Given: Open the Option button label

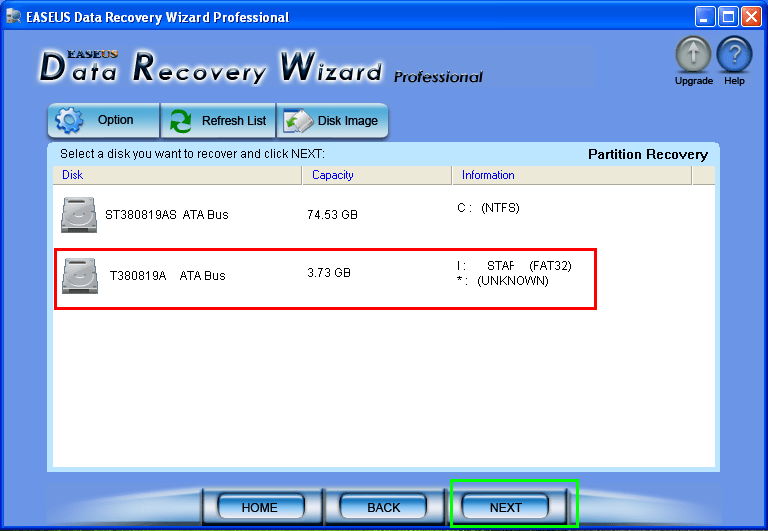Looking at the screenshot, I should tap(115, 120).
